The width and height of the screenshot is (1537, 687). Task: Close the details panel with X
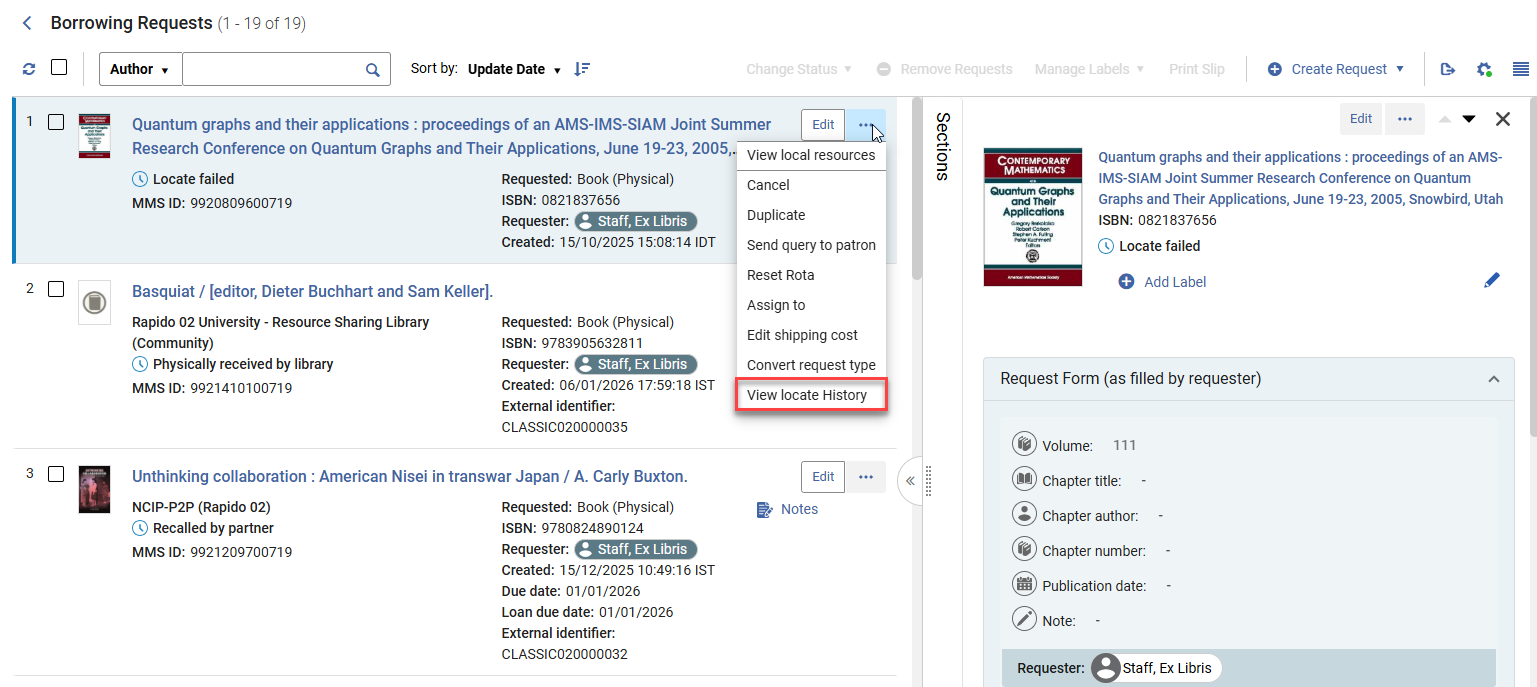click(1502, 119)
